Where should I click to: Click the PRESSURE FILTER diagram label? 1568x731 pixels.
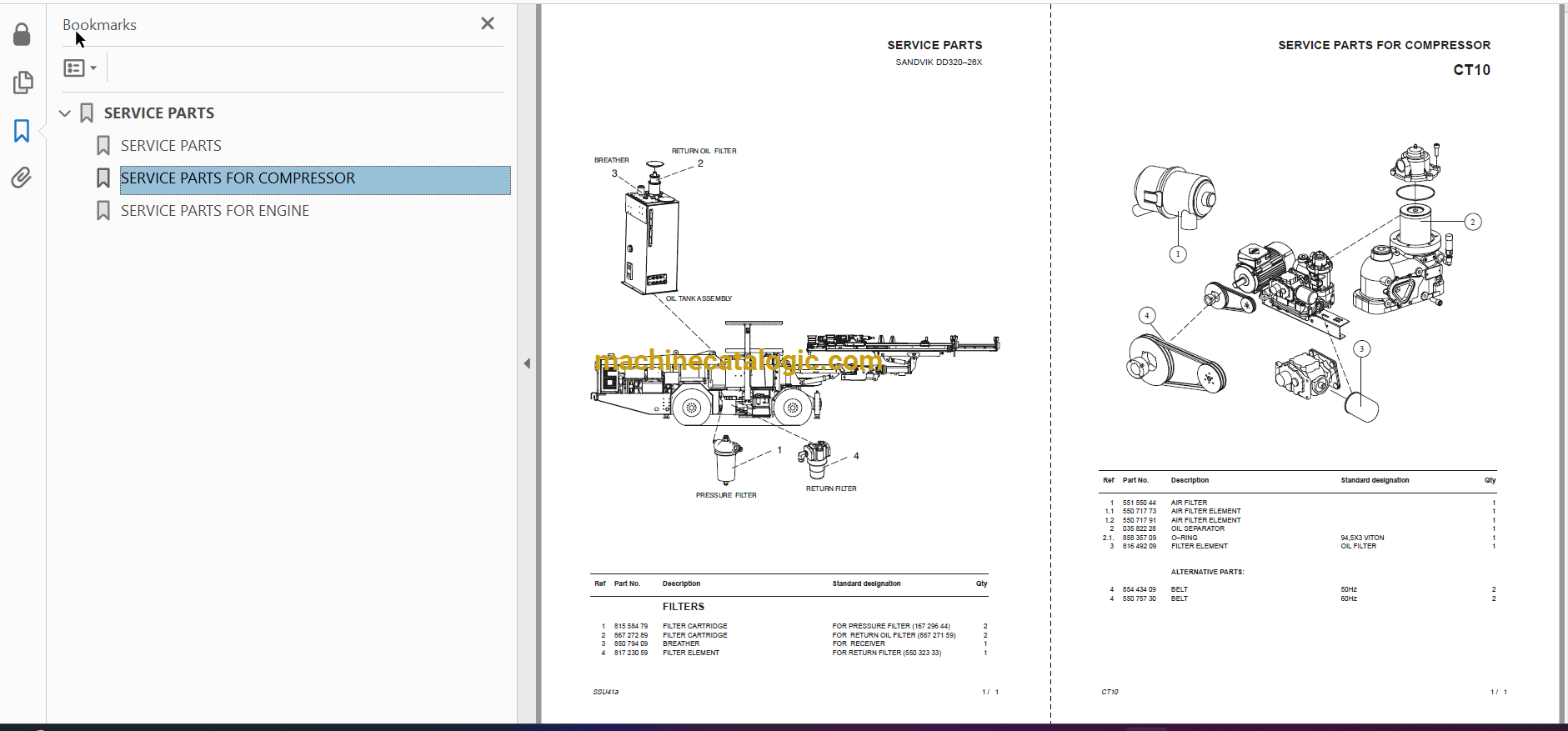[726, 495]
